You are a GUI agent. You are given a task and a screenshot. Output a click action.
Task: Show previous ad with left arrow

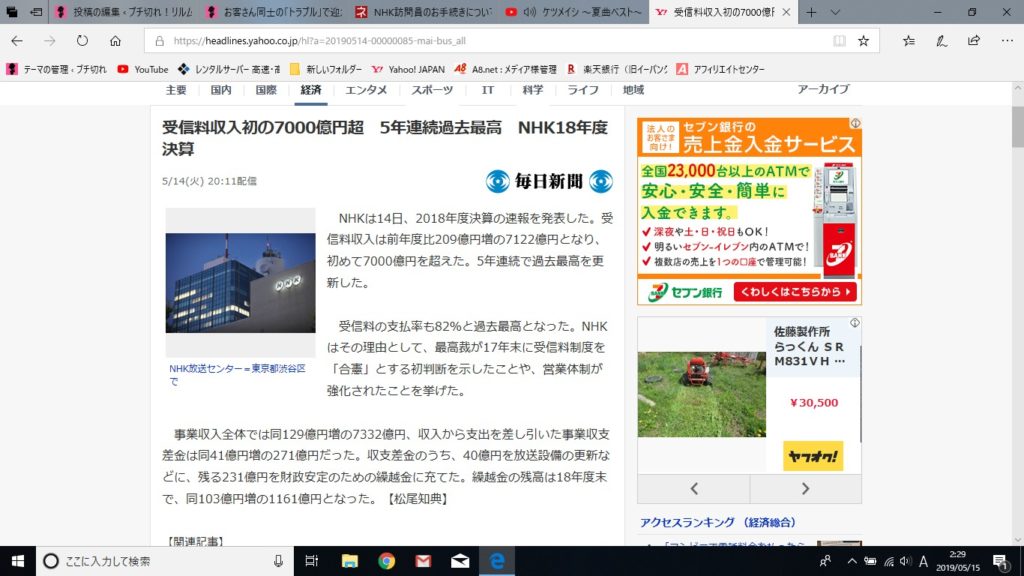pyautogui.click(x=694, y=488)
